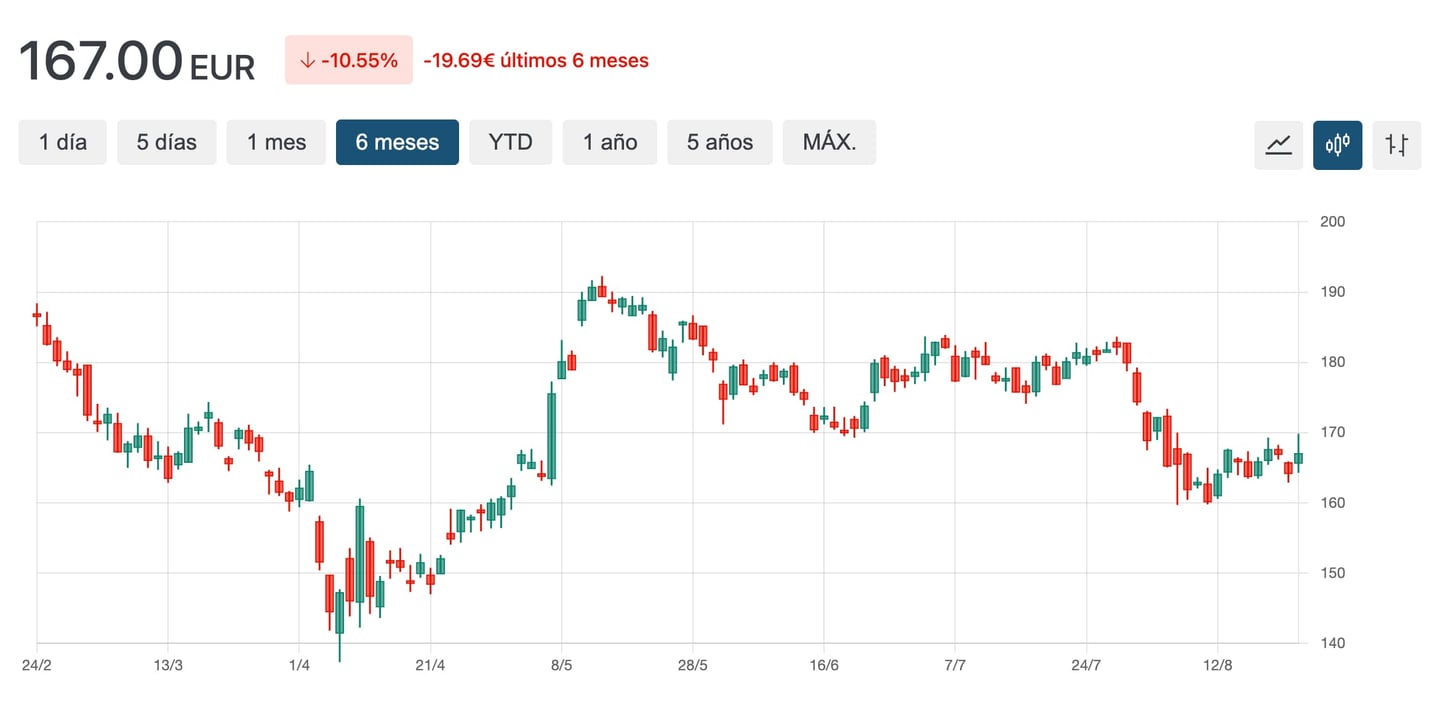This screenshot has width=1440, height=703.
Task: Click the first candlestick at 24/2
Action: point(37,315)
